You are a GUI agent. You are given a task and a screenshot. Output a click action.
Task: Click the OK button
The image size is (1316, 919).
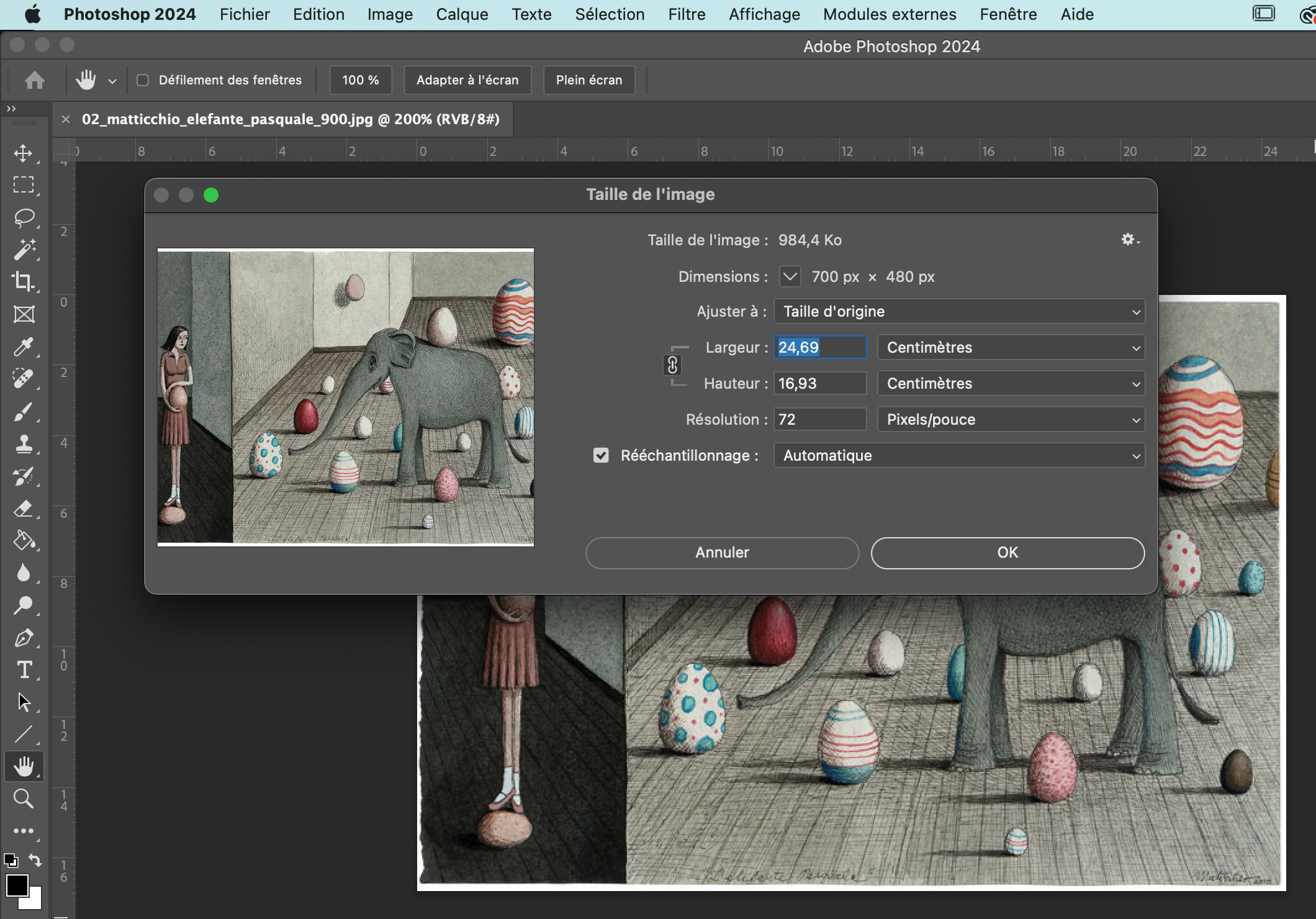click(1007, 553)
